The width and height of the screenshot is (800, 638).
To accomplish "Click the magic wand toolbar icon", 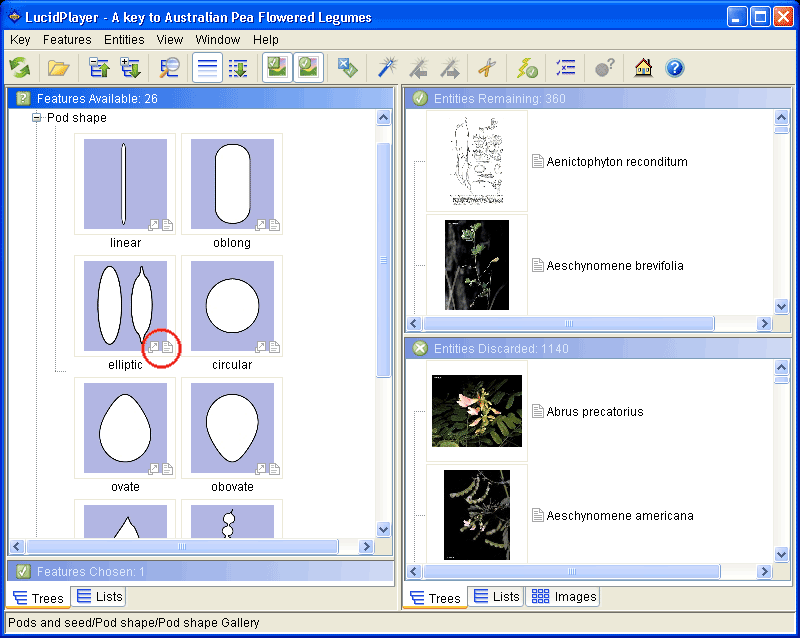I will coord(387,68).
